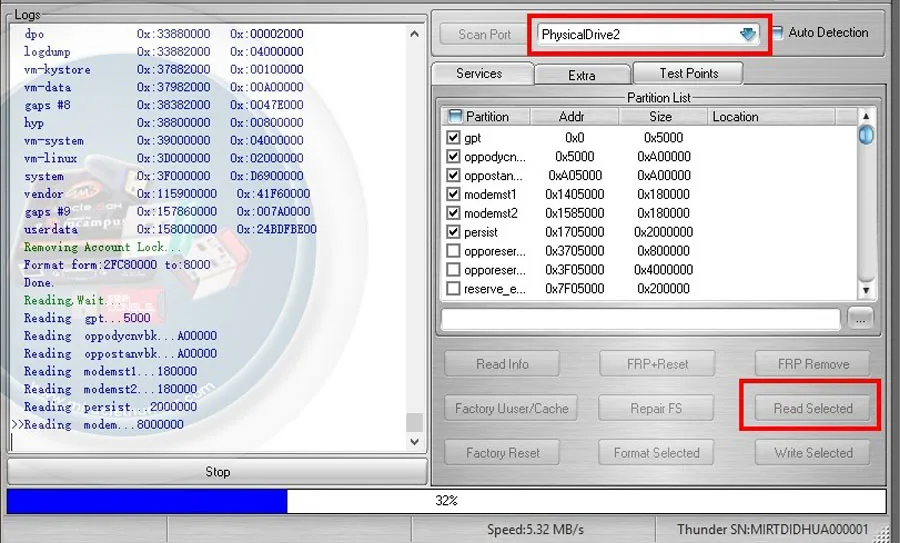Check the opporeser... 0x3705000 partition checkbox
The height and width of the screenshot is (543, 900).
453,251
